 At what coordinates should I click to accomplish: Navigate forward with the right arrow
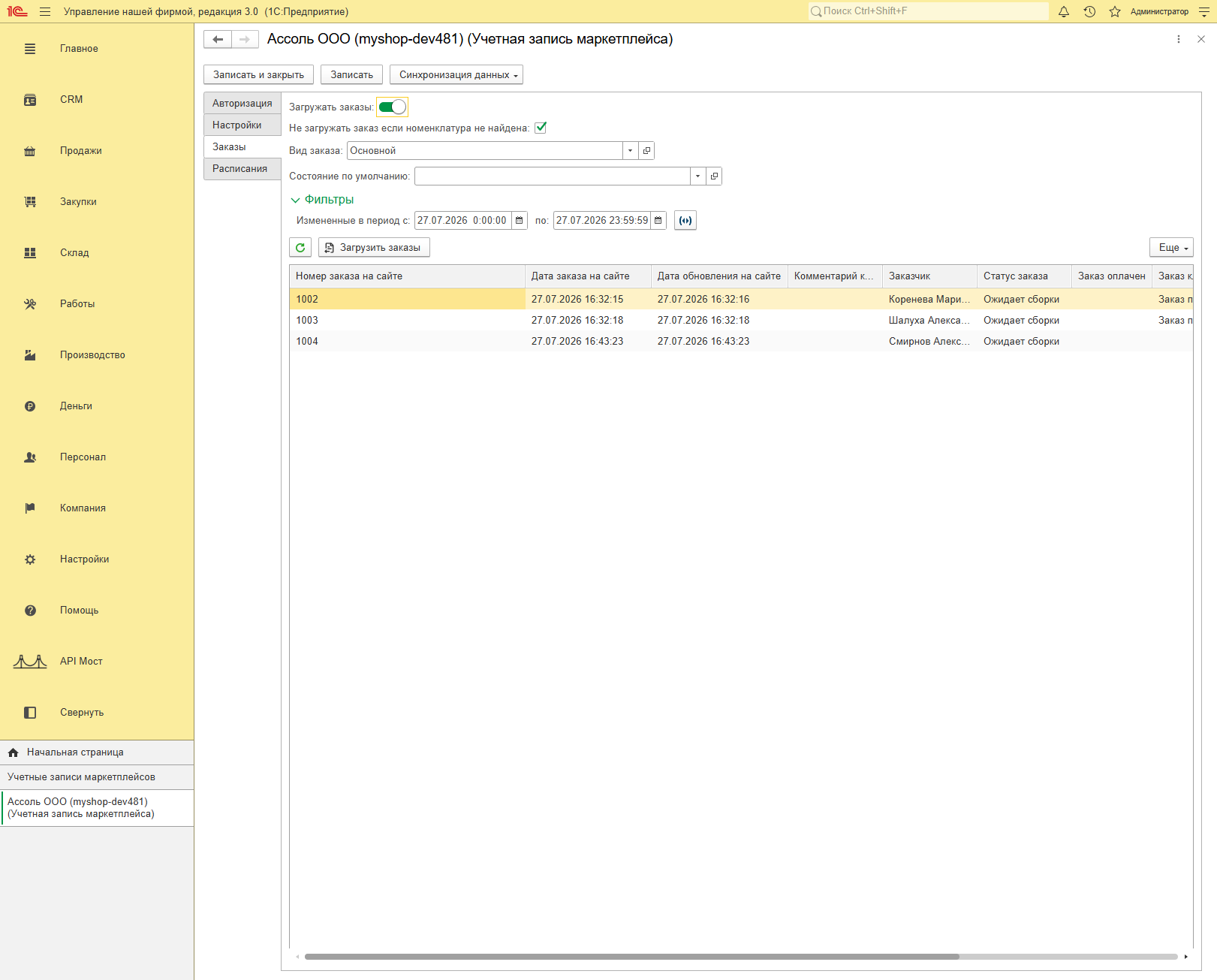point(245,39)
